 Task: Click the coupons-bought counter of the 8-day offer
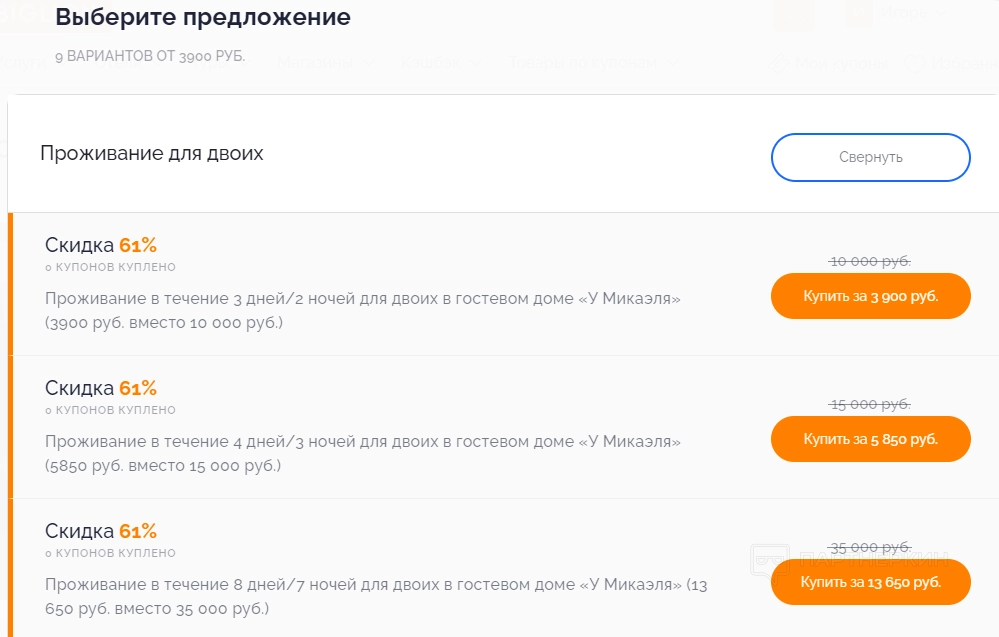tap(110, 553)
